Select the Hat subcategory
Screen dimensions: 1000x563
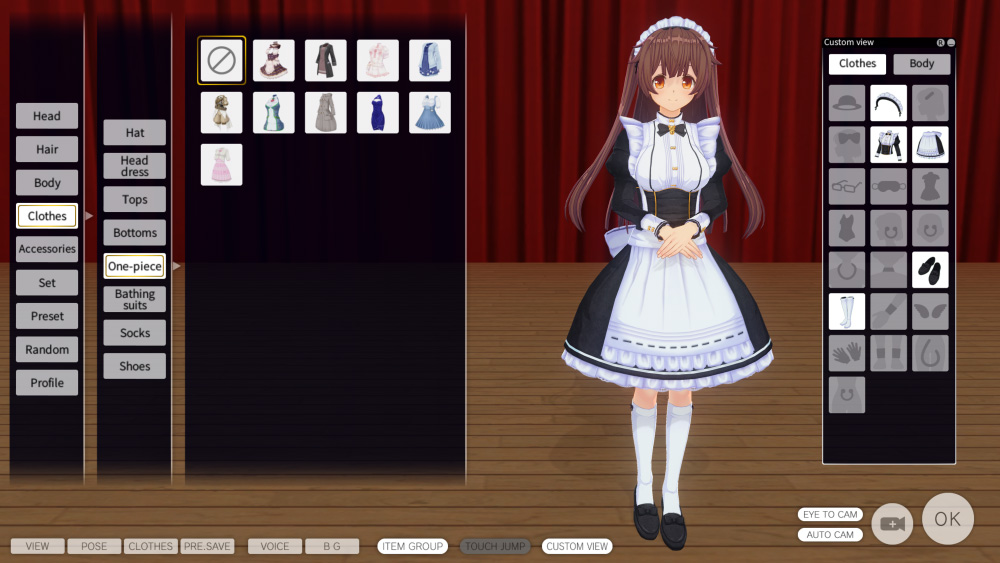pos(135,133)
